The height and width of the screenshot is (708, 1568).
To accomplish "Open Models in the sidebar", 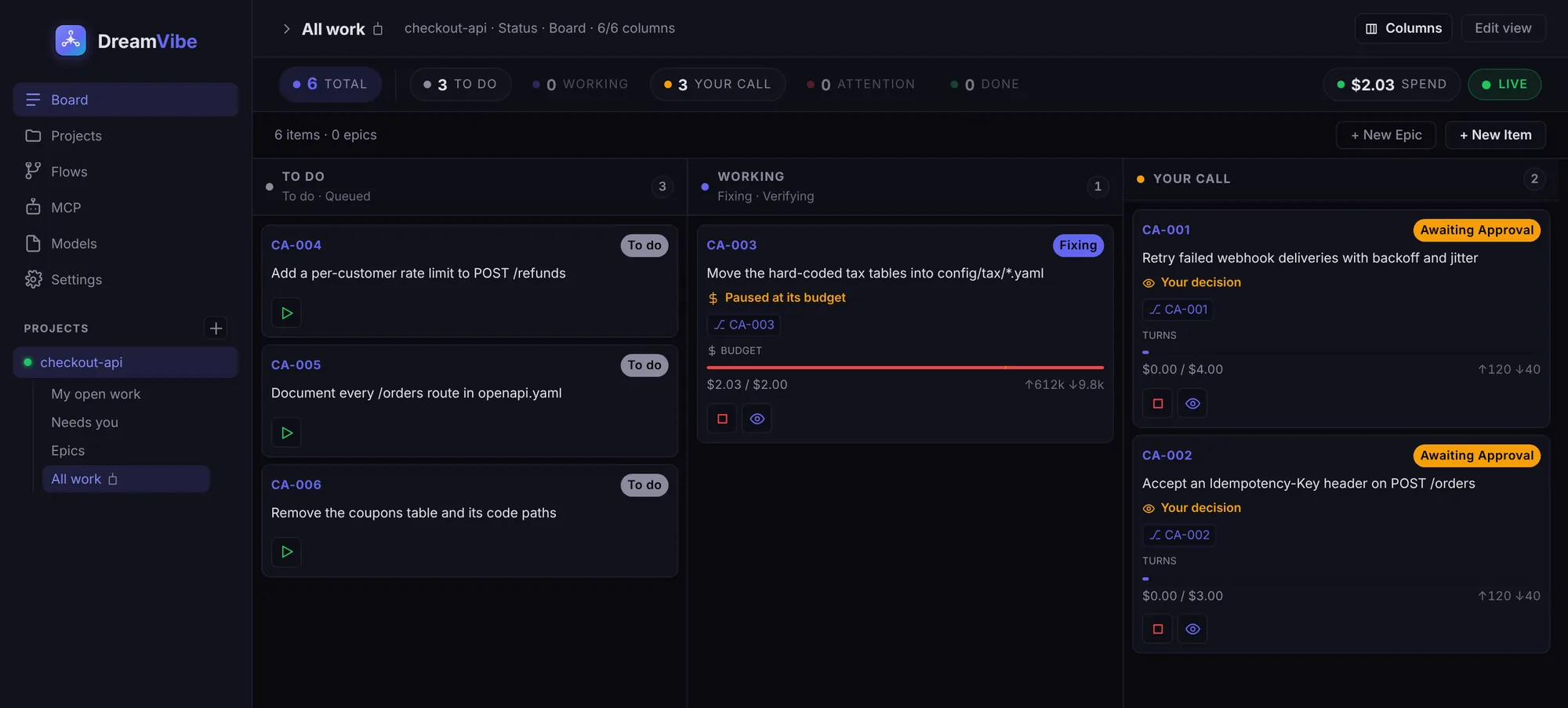I will click(x=125, y=244).
